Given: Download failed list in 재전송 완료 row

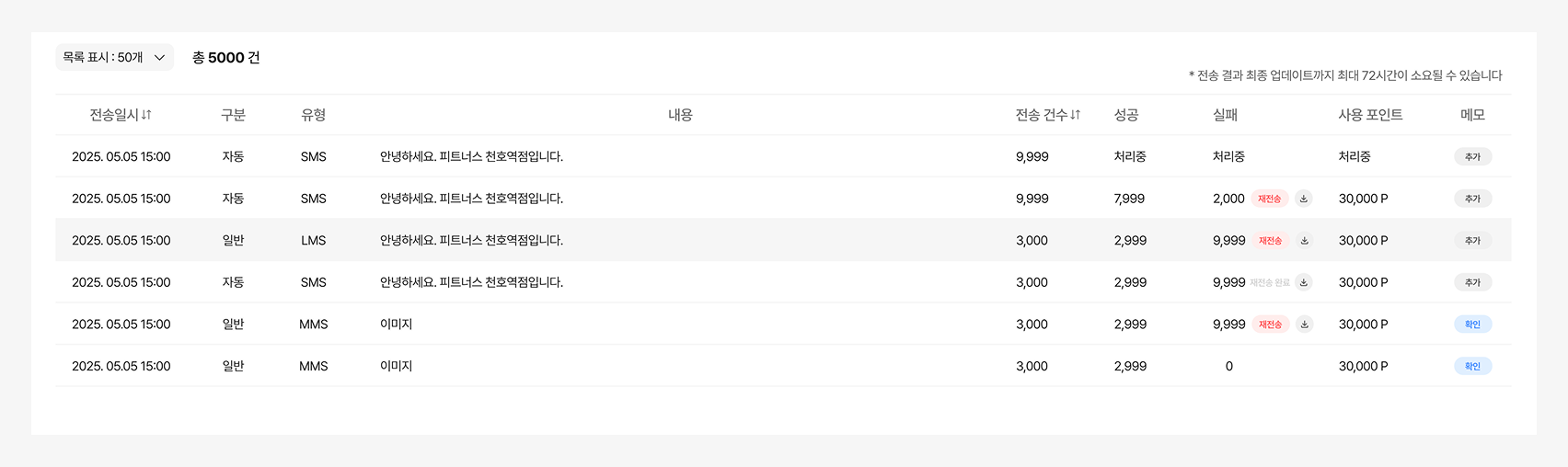Looking at the screenshot, I should (x=1304, y=282).
